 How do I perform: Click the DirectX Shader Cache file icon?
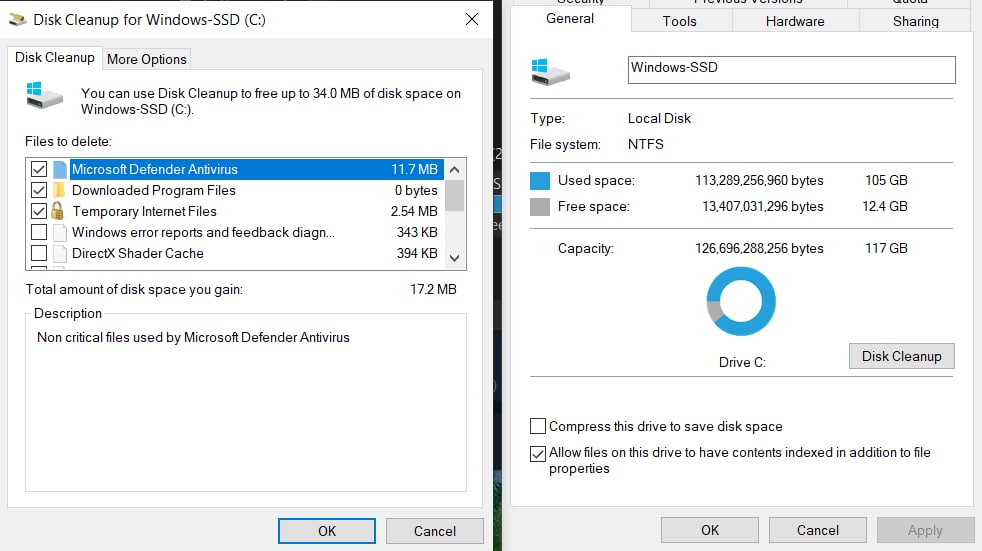[60, 254]
